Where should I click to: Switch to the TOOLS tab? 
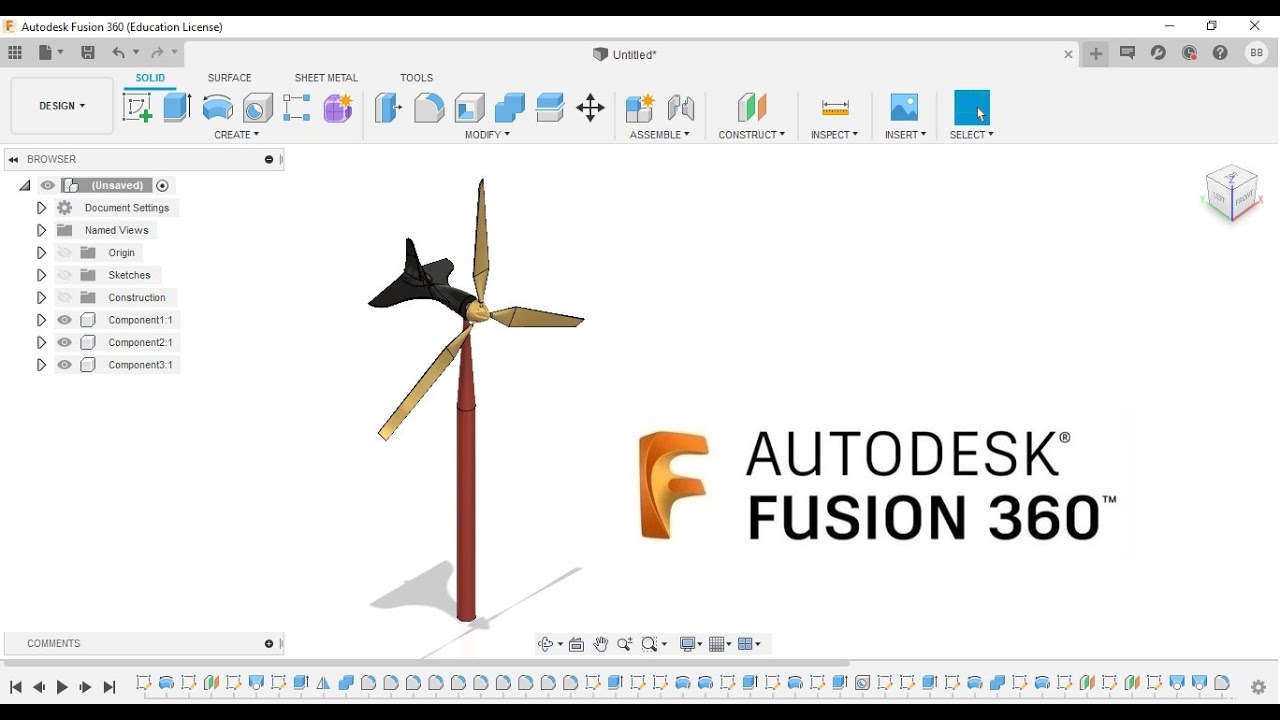pyautogui.click(x=417, y=78)
